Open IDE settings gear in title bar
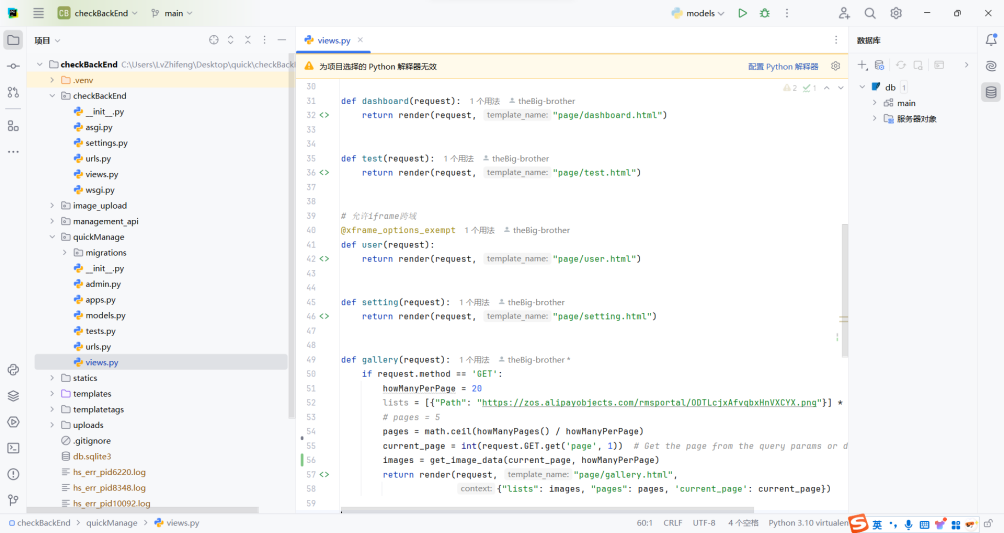The height and width of the screenshot is (533, 1004). [896, 13]
